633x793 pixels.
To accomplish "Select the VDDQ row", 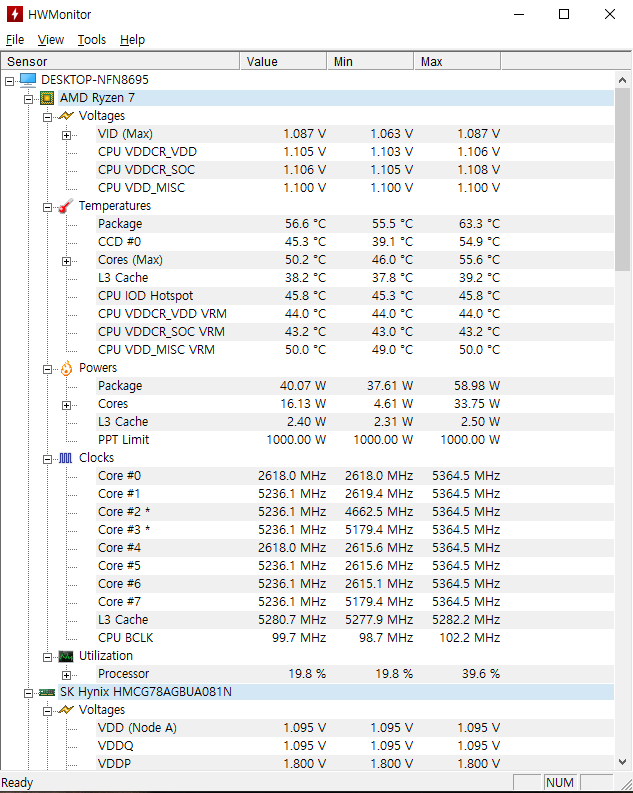I will tap(355, 746).
